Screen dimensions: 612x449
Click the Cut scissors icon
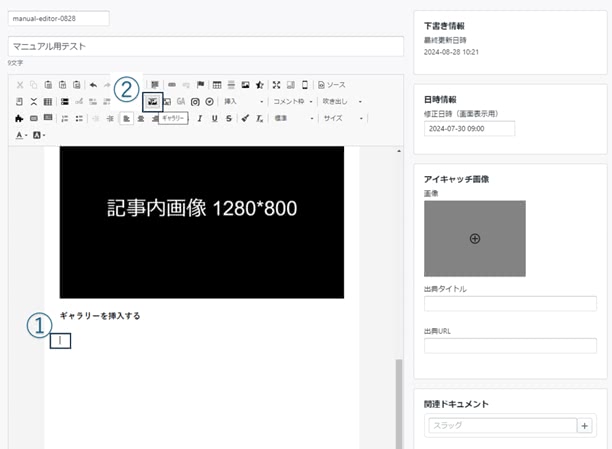pyautogui.click(x=20, y=85)
